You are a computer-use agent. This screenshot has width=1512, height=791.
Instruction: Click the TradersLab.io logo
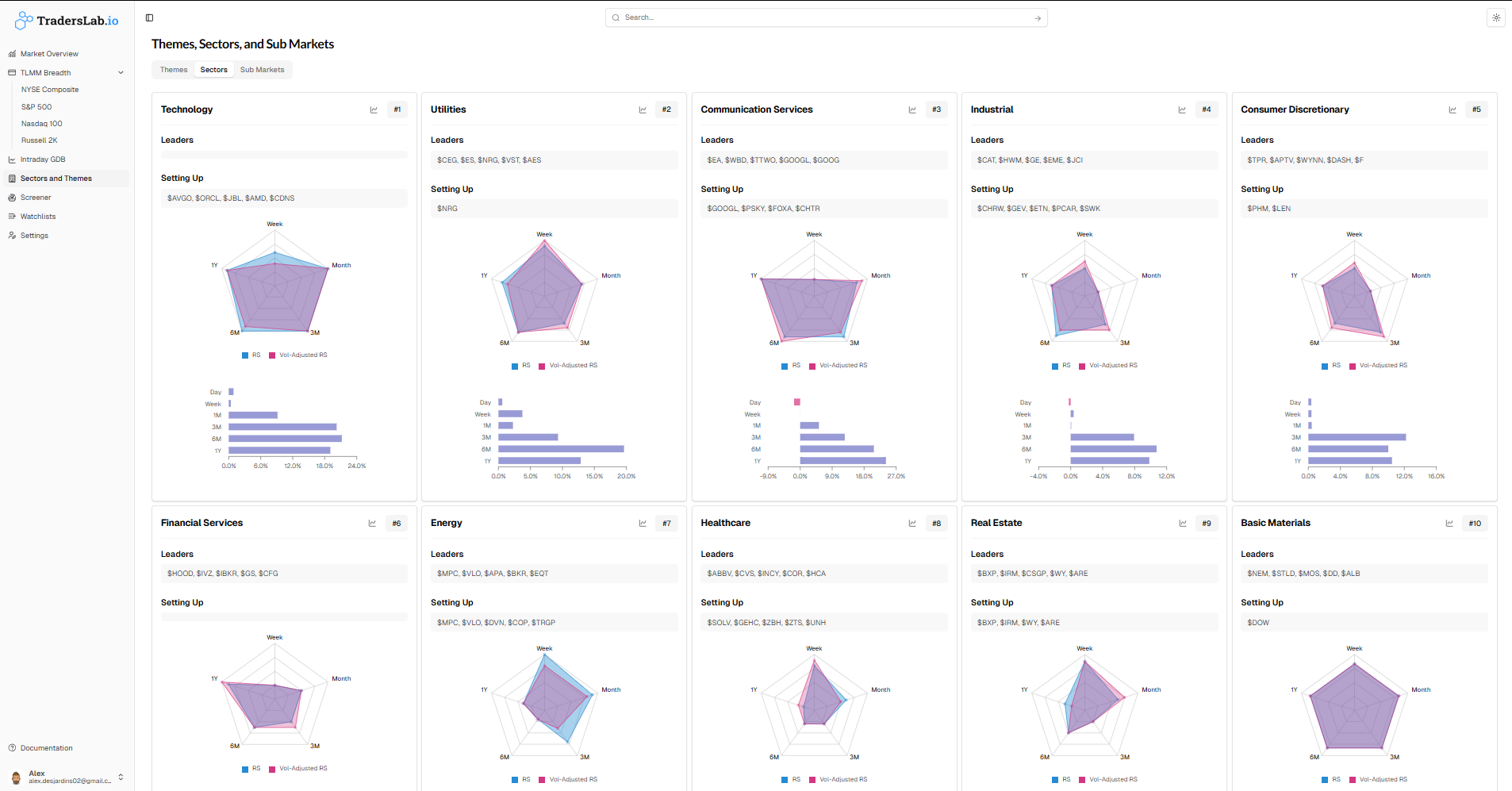[67, 21]
